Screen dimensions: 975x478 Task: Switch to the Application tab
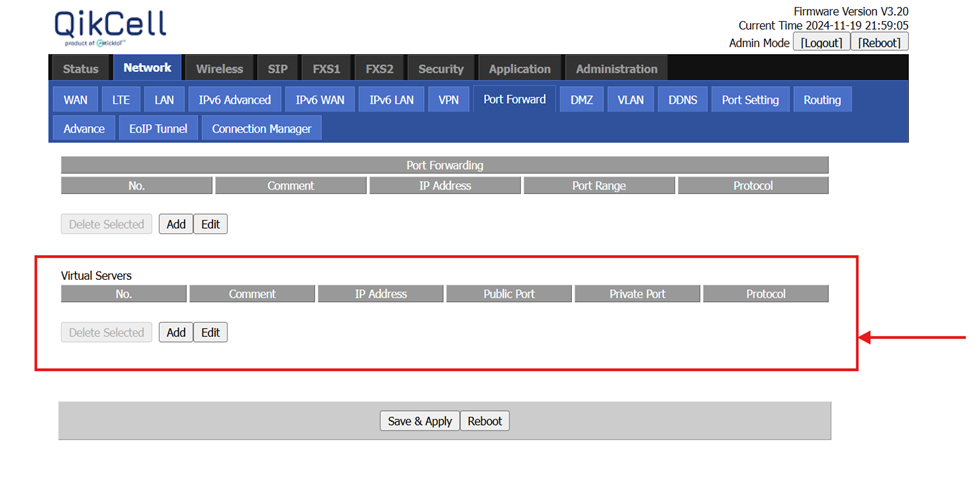click(x=519, y=69)
